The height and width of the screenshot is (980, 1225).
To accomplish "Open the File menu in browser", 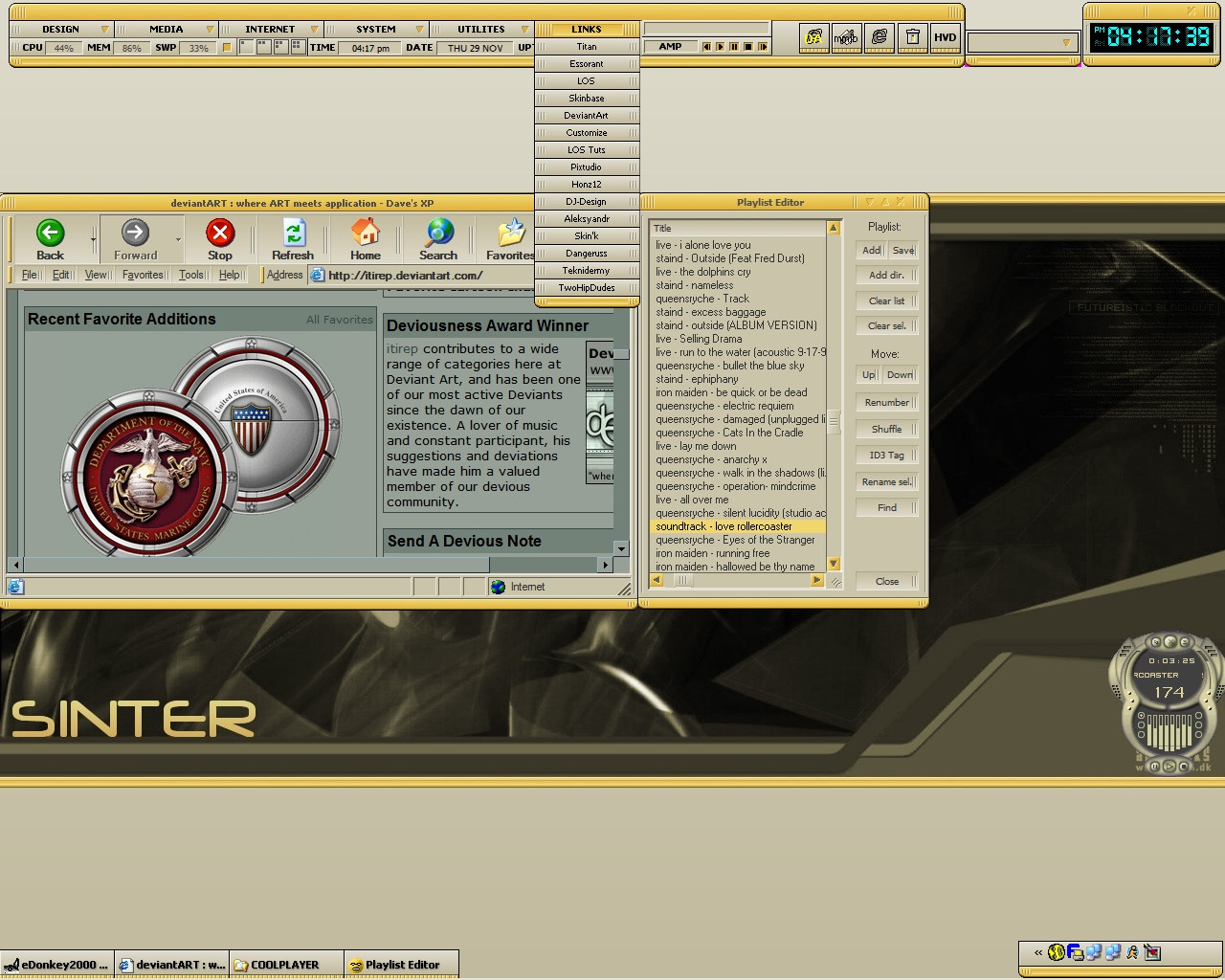I will pos(30,275).
